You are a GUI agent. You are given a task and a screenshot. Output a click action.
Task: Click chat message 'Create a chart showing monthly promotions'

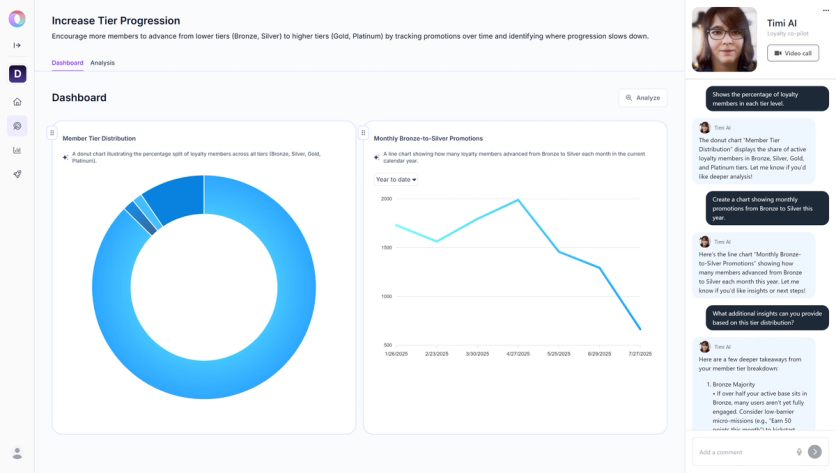[767, 209]
